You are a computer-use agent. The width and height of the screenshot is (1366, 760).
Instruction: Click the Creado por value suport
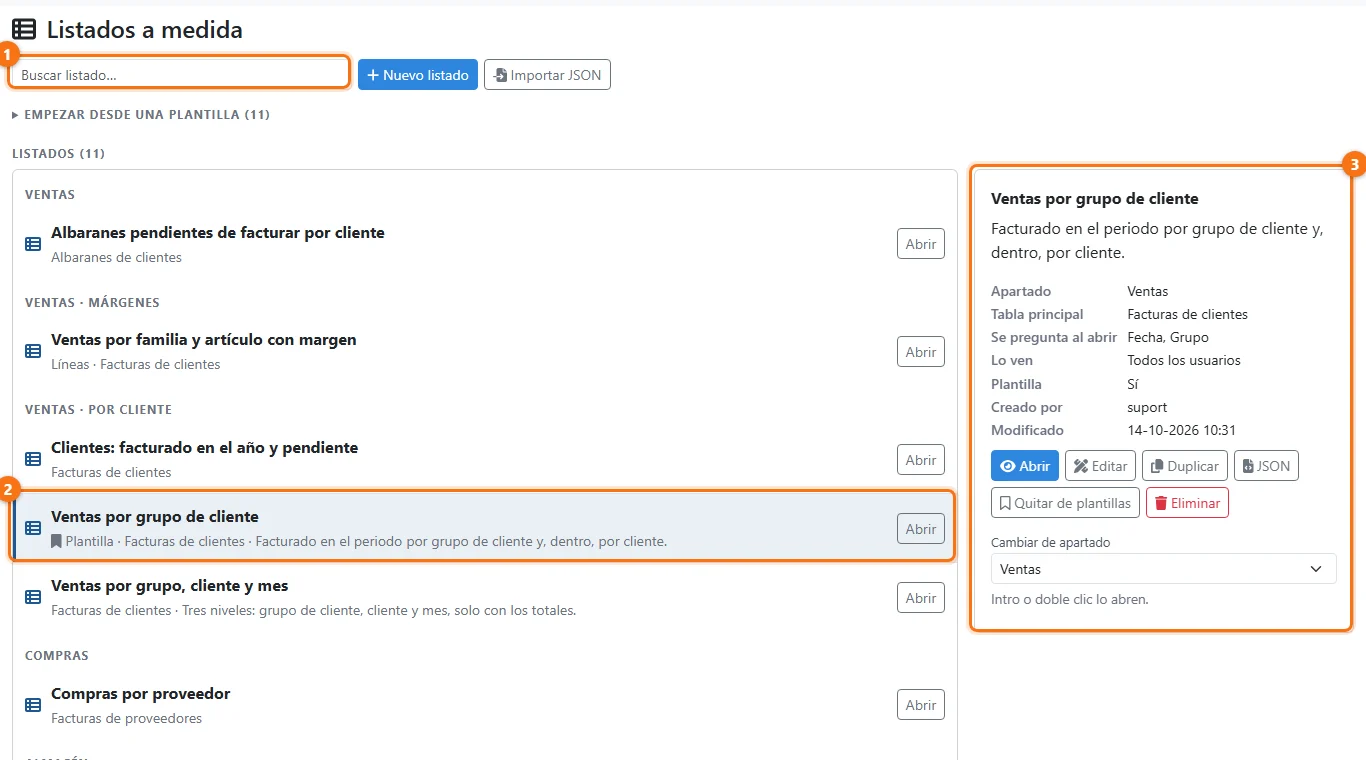[1147, 407]
